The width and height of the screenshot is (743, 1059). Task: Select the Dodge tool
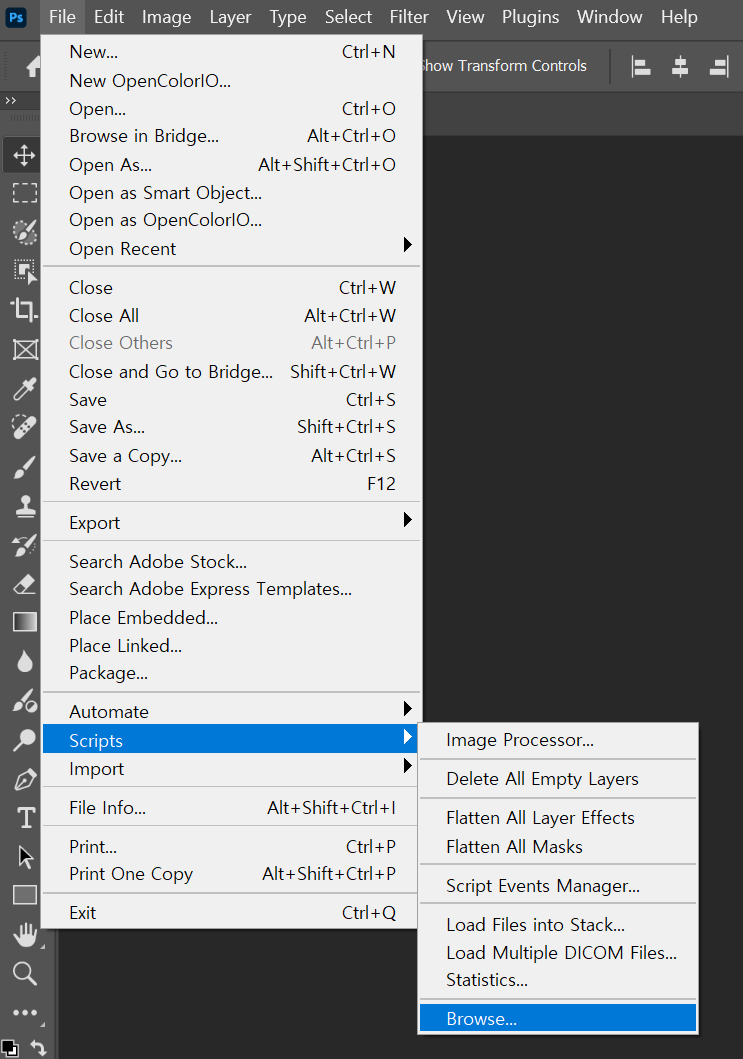(x=24, y=740)
